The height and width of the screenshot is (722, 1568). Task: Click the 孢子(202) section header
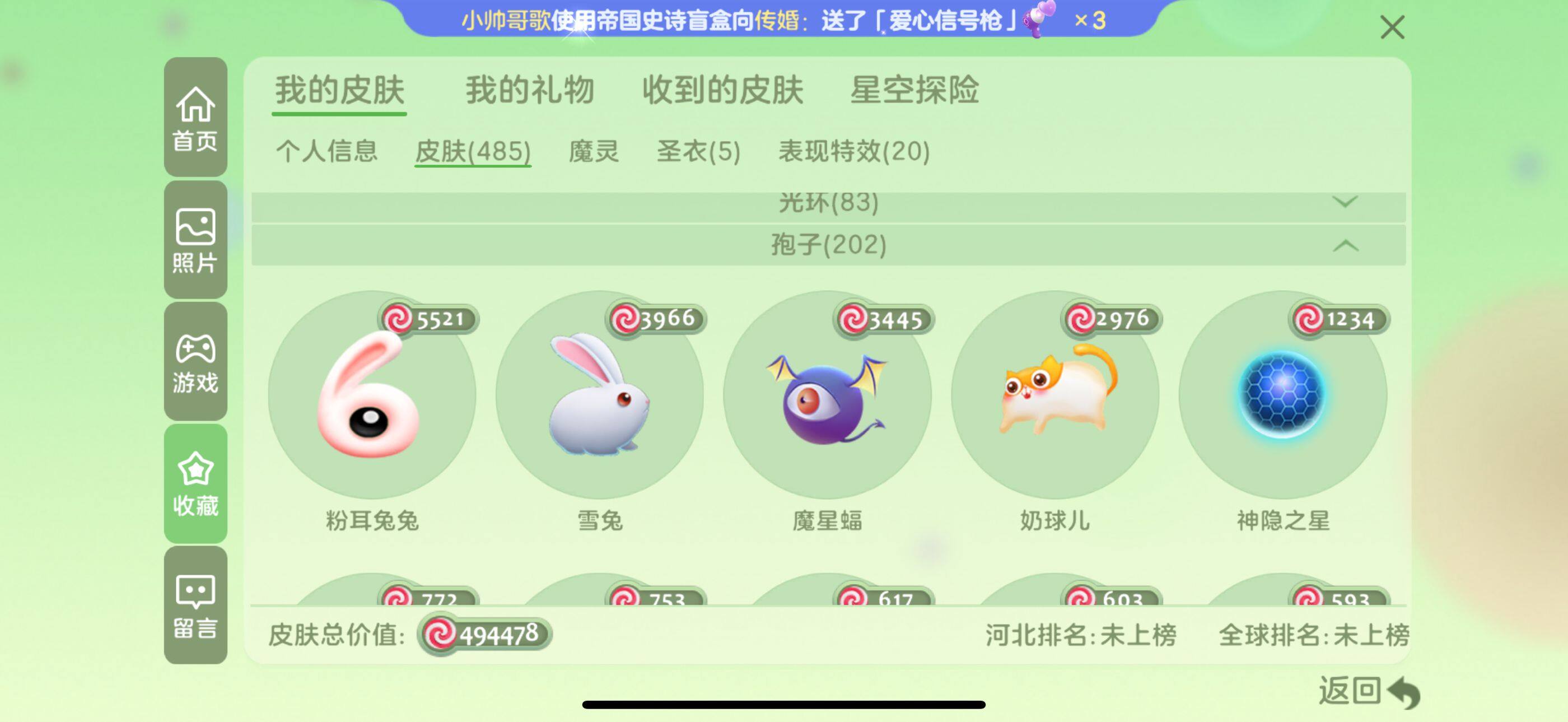828,245
